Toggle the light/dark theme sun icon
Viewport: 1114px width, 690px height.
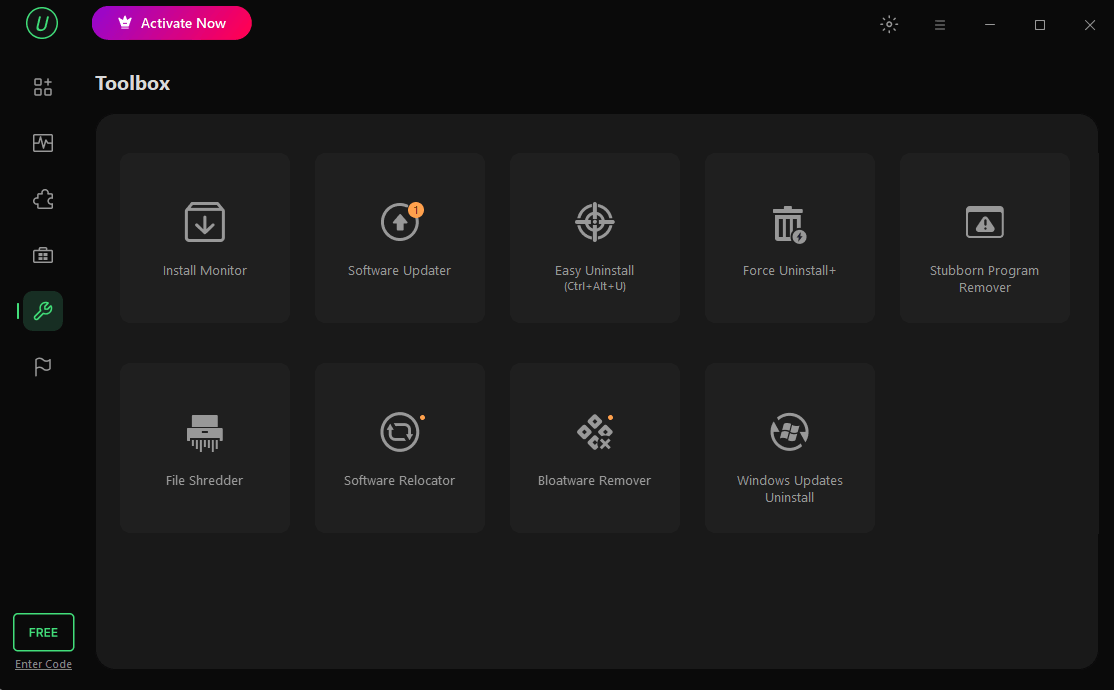[889, 24]
